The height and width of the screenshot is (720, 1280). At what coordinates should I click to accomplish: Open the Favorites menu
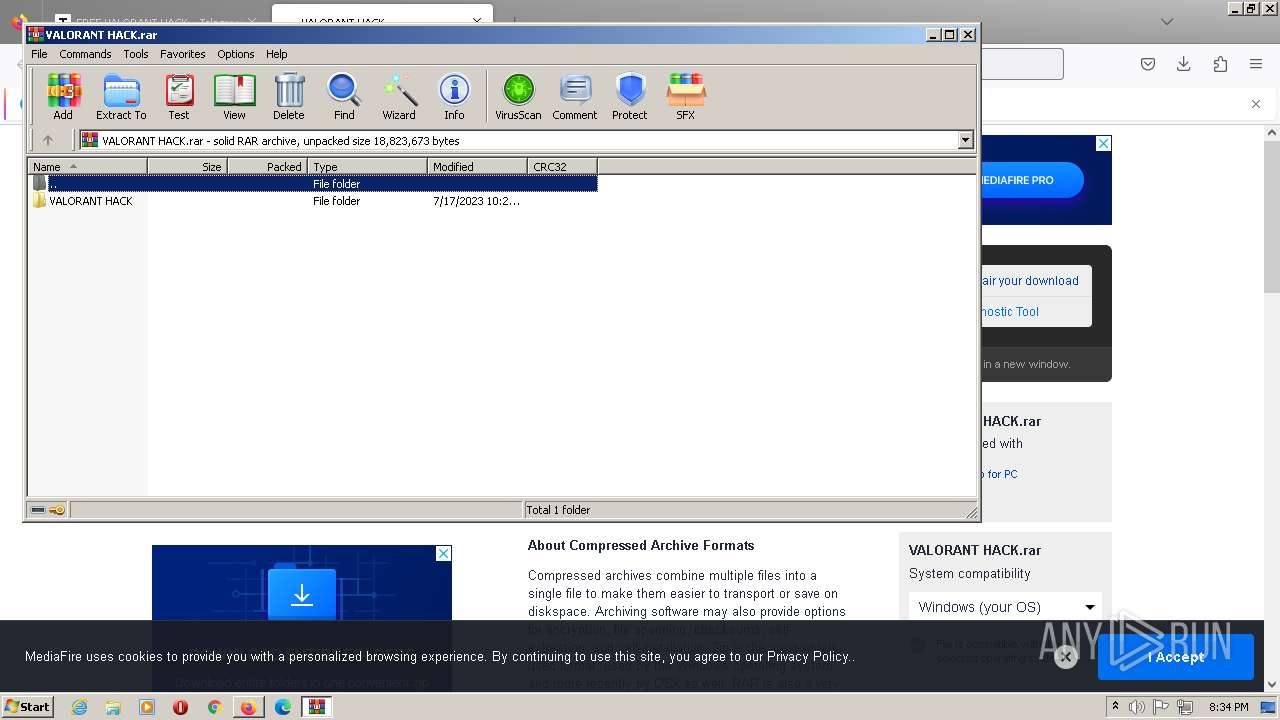point(183,54)
